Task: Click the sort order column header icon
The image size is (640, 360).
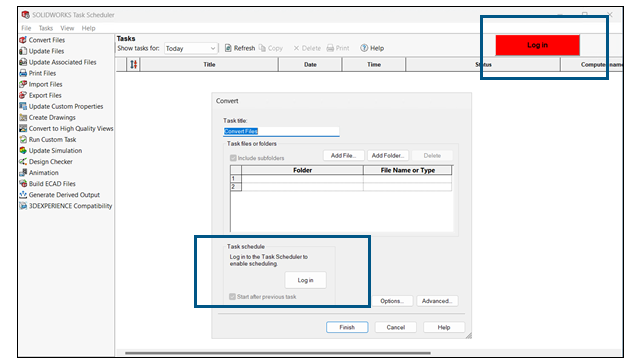Action: pos(133,64)
